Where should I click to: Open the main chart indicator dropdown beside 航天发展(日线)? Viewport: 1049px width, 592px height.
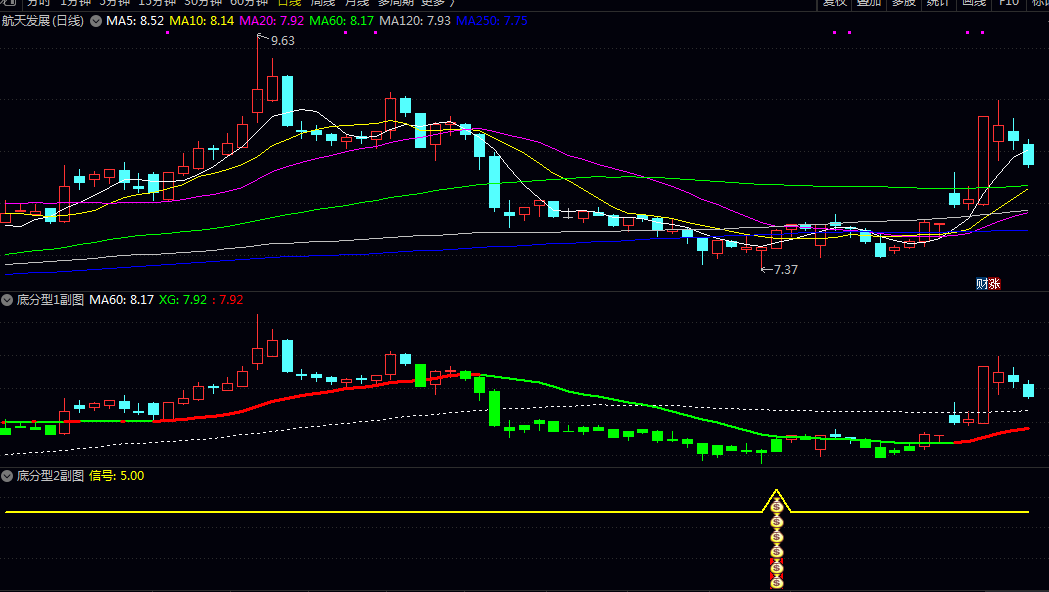tap(96, 21)
